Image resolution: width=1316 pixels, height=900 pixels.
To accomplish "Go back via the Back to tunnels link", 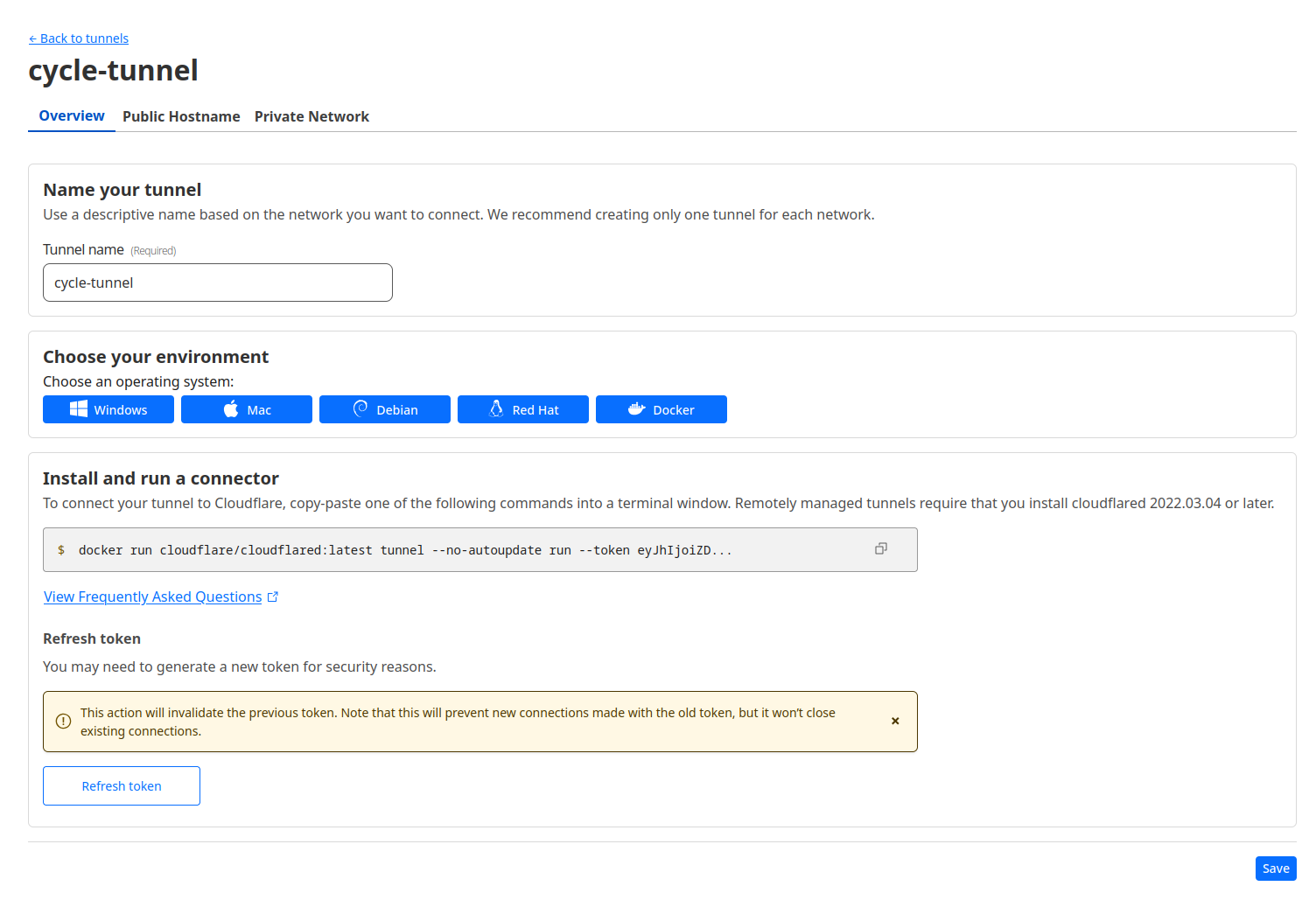I will [x=79, y=38].
